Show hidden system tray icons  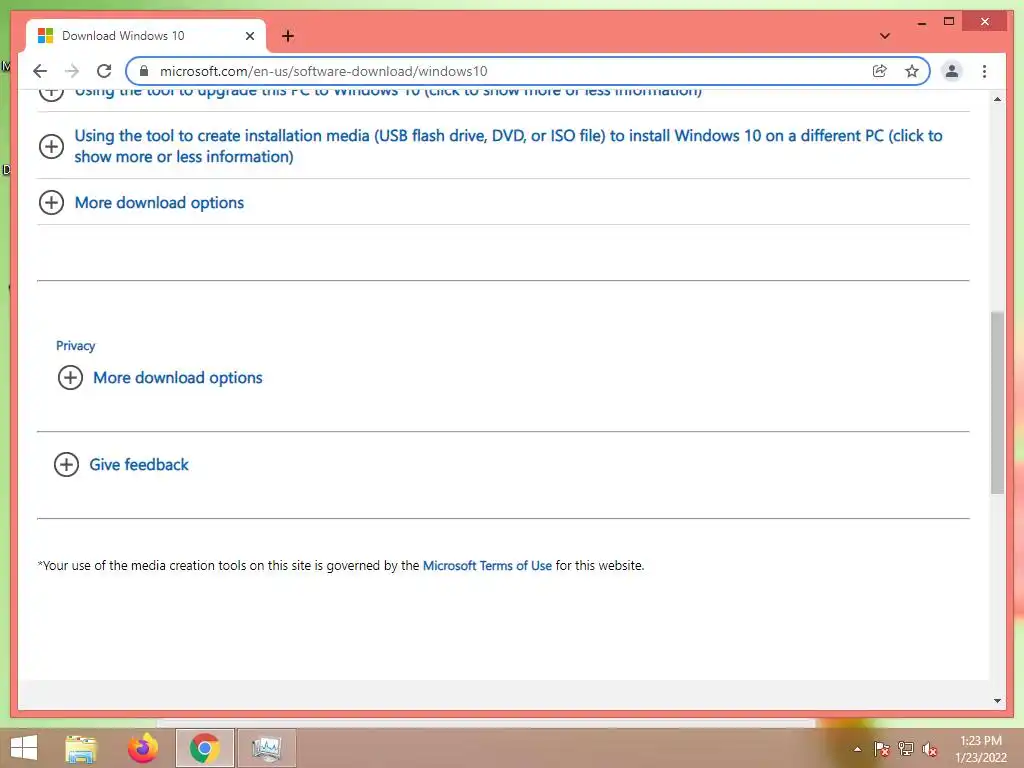[x=857, y=749]
